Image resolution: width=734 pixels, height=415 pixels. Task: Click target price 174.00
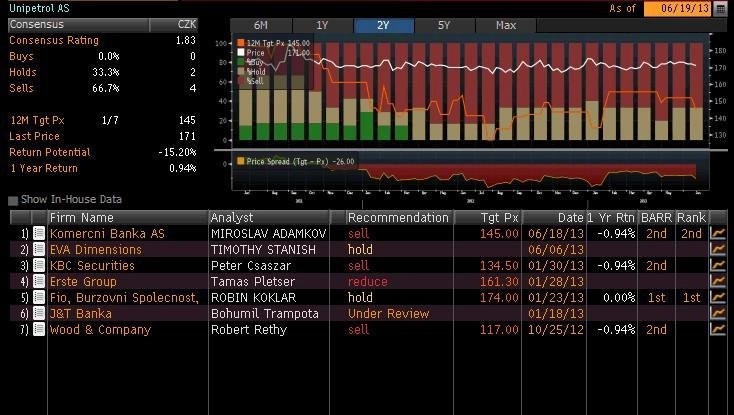coord(499,298)
